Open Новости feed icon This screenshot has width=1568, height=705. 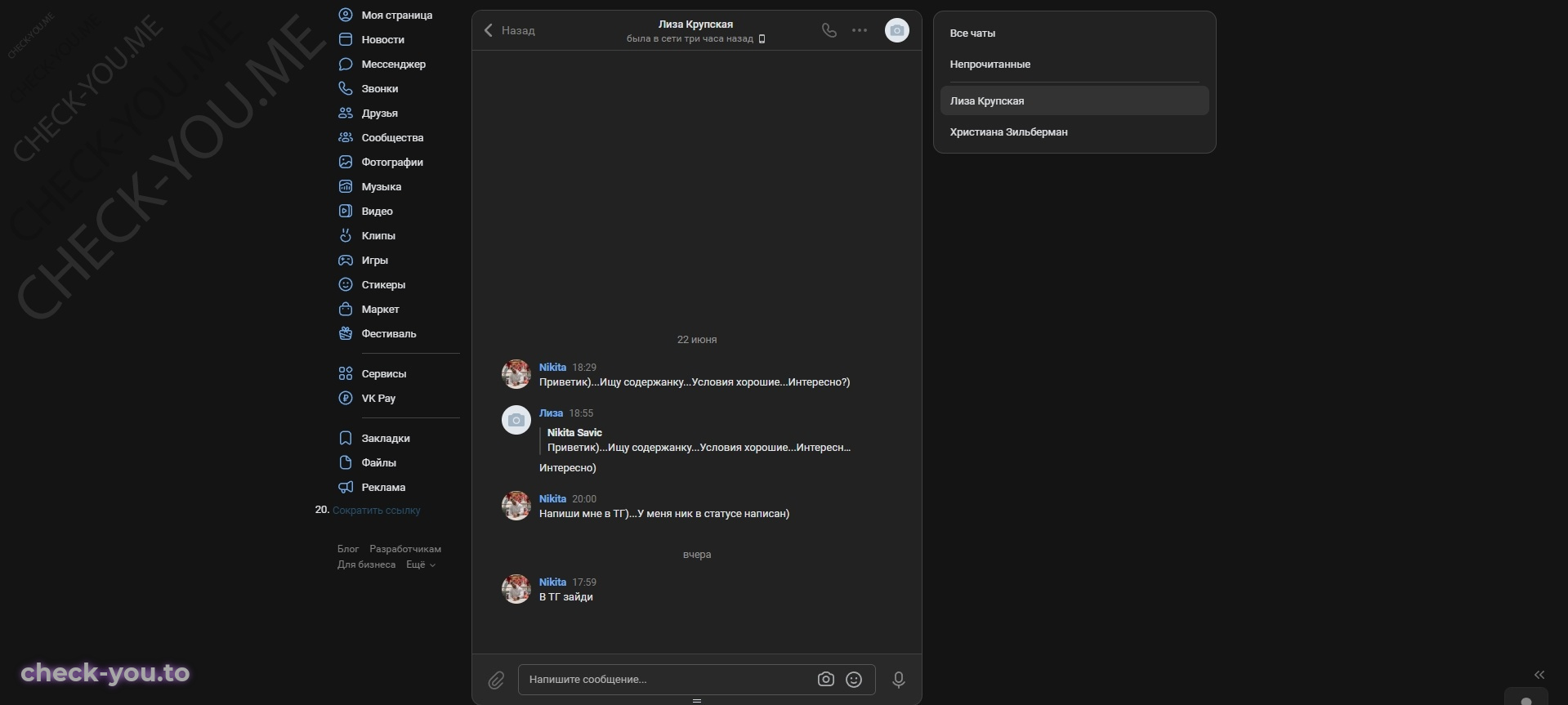click(346, 39)
